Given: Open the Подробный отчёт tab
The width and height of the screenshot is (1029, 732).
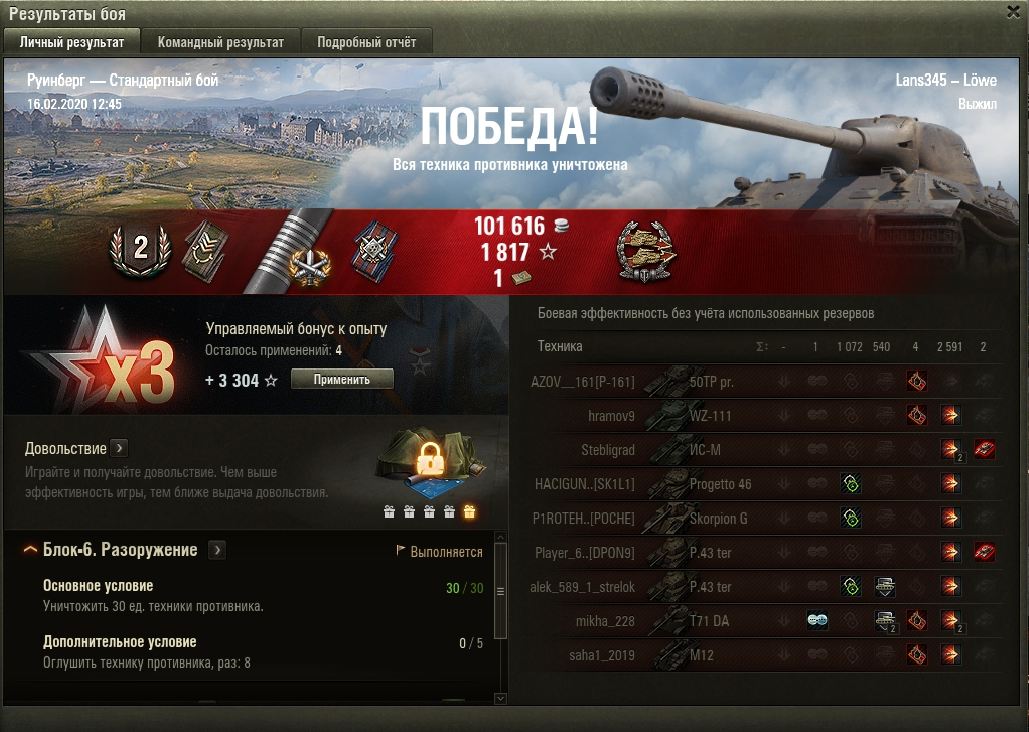Looking at the screenshot, I should coord(366,42).
